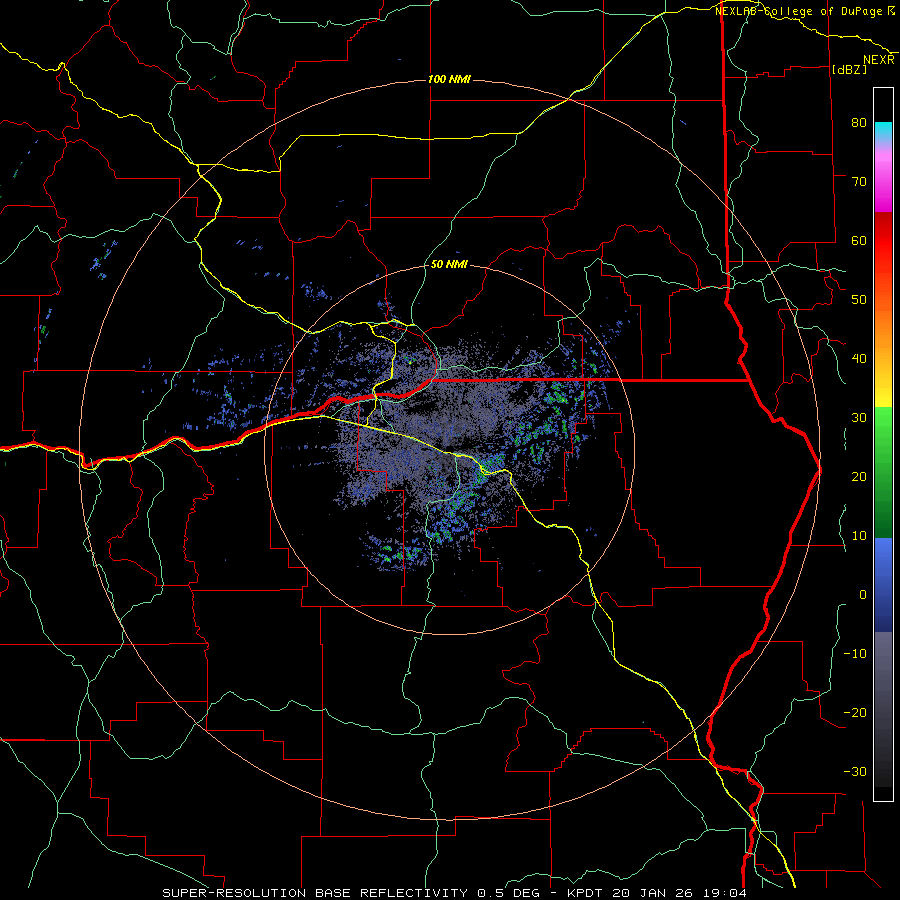900x900 pixels.
Task: Click the '100 NMI' range ring label
Action: tap(449, 79)
